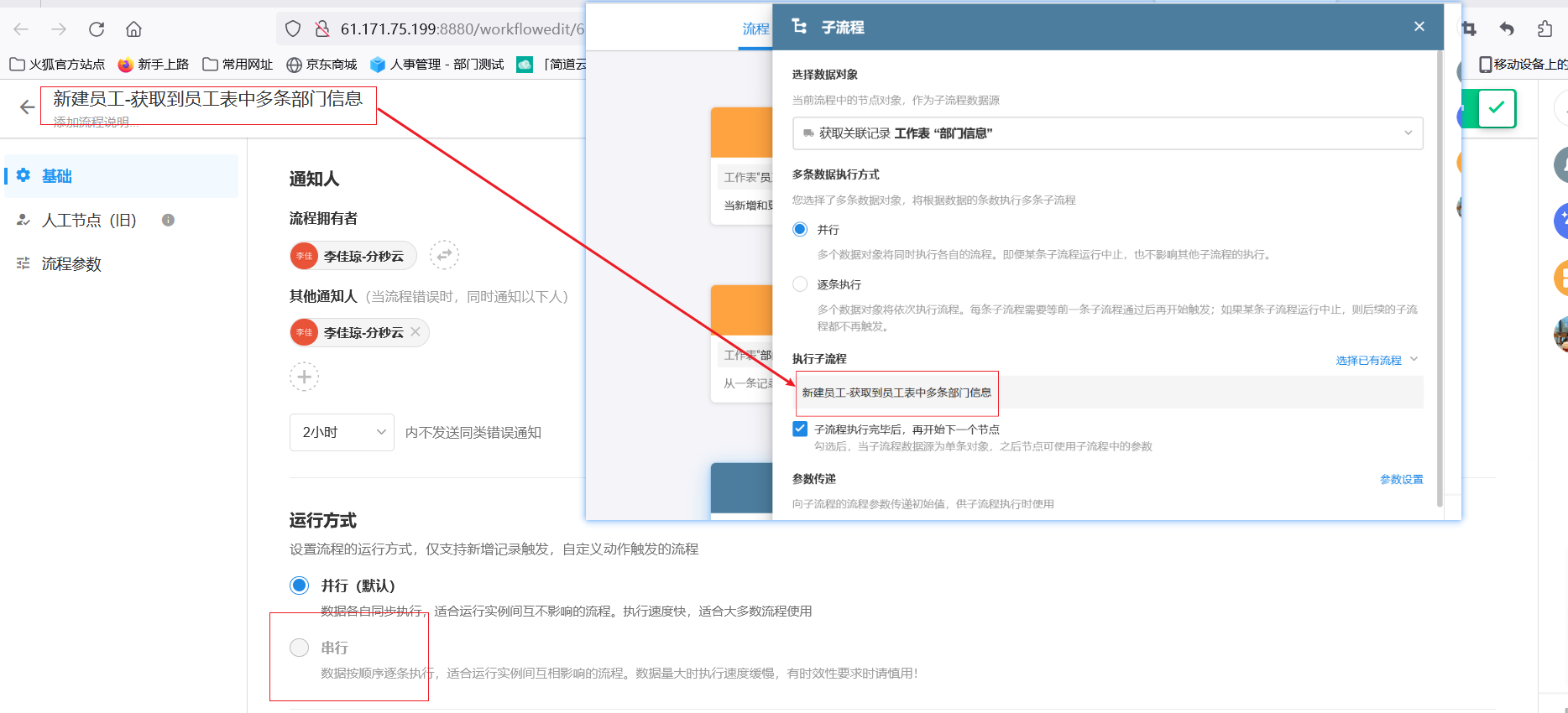Click the browser forward arrow
Screen dimensions: 1568x713
[59, 29]
